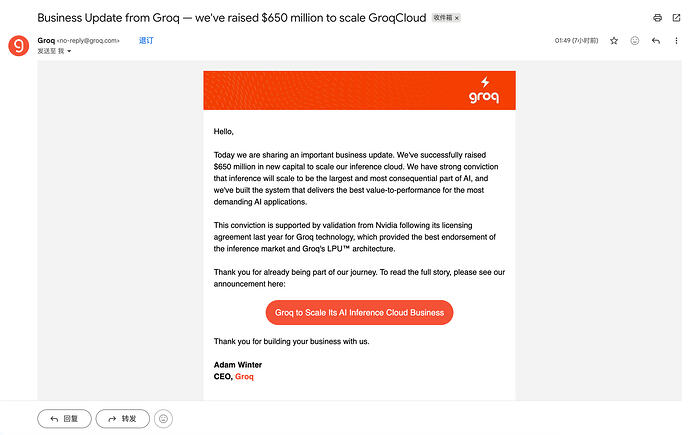Click the 退订 unsubscribe link
This screenshot has width=690, height=435.
point(146,40)
